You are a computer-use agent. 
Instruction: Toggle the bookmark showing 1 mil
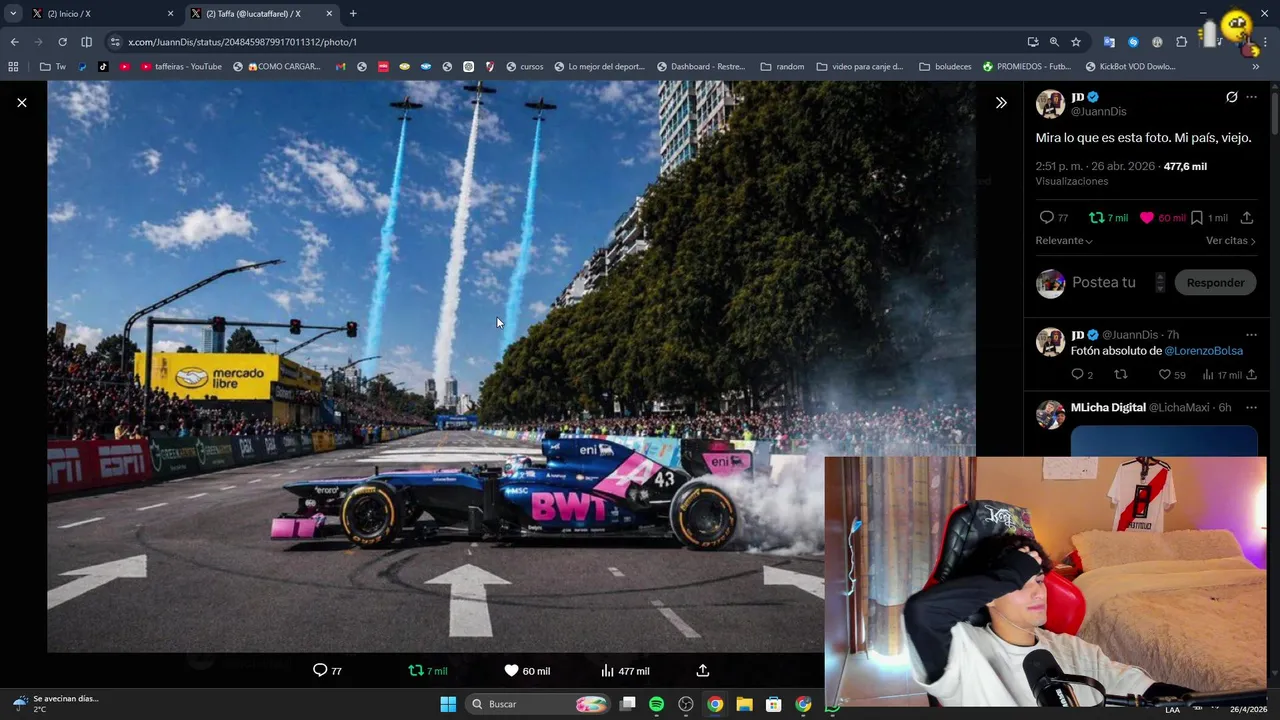1196,217
